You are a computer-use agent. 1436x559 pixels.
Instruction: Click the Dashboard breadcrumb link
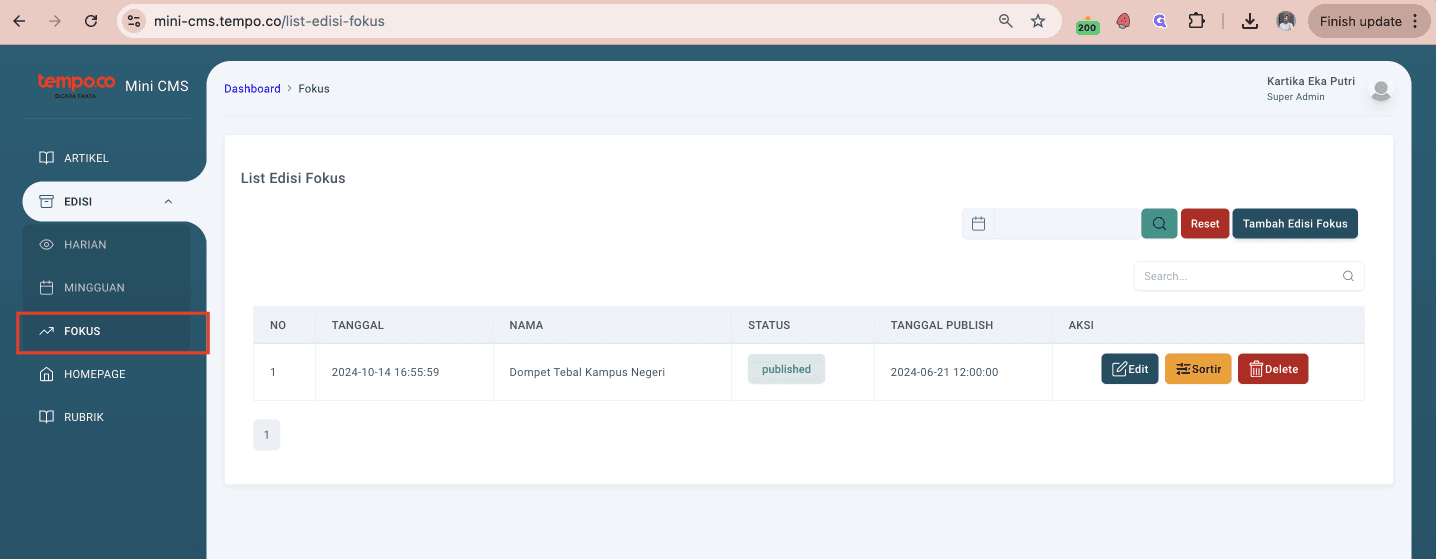(x=252, y=89)
